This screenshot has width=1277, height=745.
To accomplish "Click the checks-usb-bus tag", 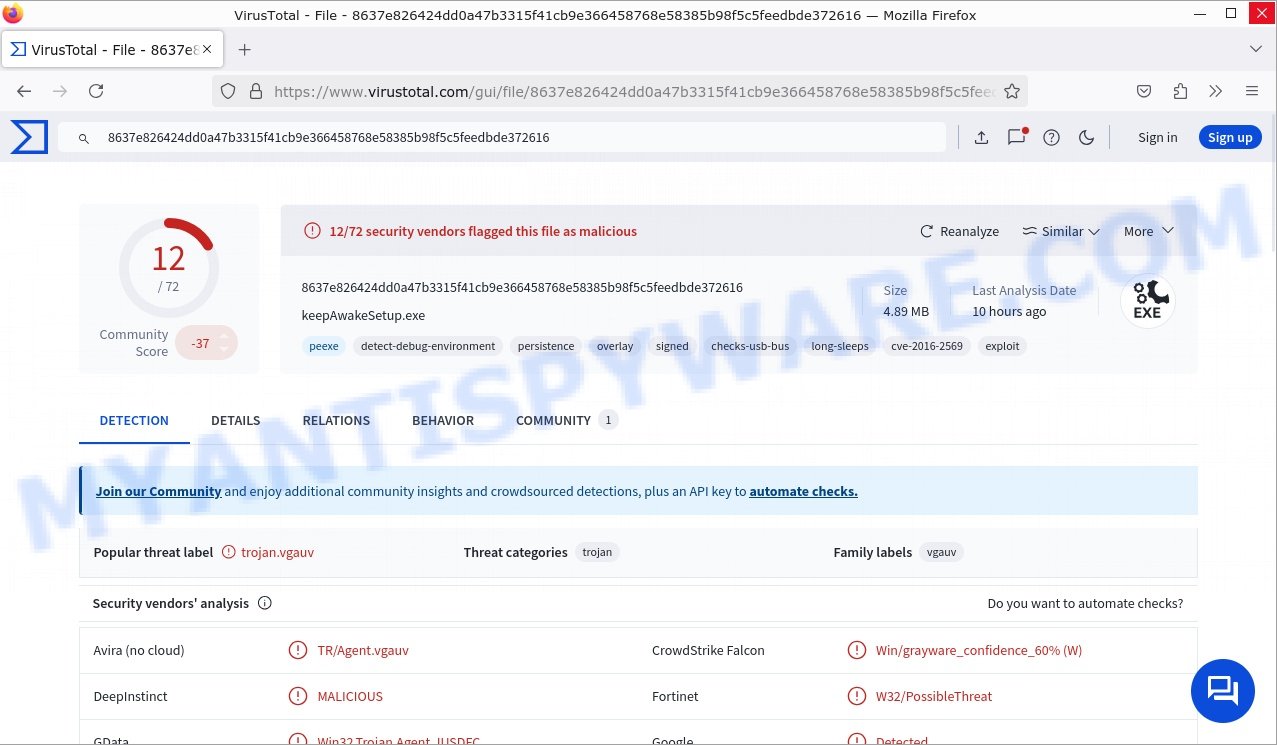I will 750,346.
